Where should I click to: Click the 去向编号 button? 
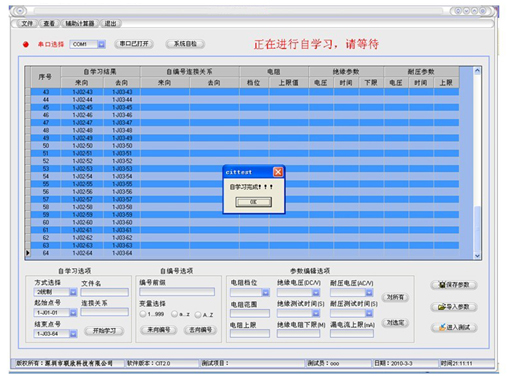[x=200, y=330]
